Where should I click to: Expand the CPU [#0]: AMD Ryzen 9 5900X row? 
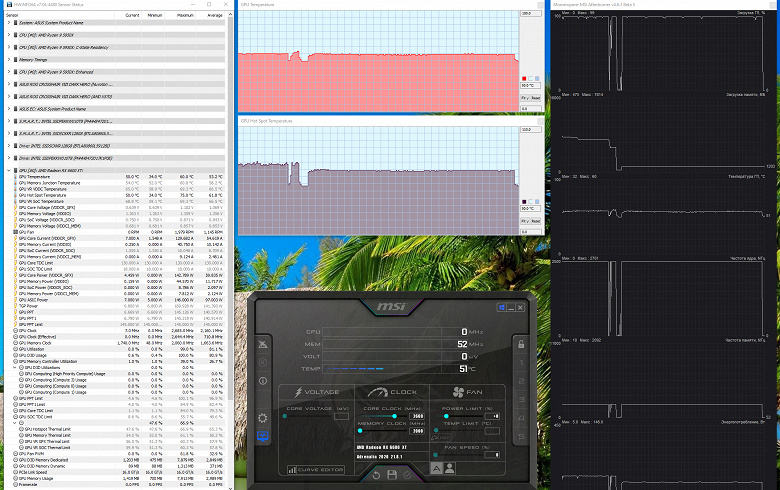pyautogui.click(x=8, y=35)
